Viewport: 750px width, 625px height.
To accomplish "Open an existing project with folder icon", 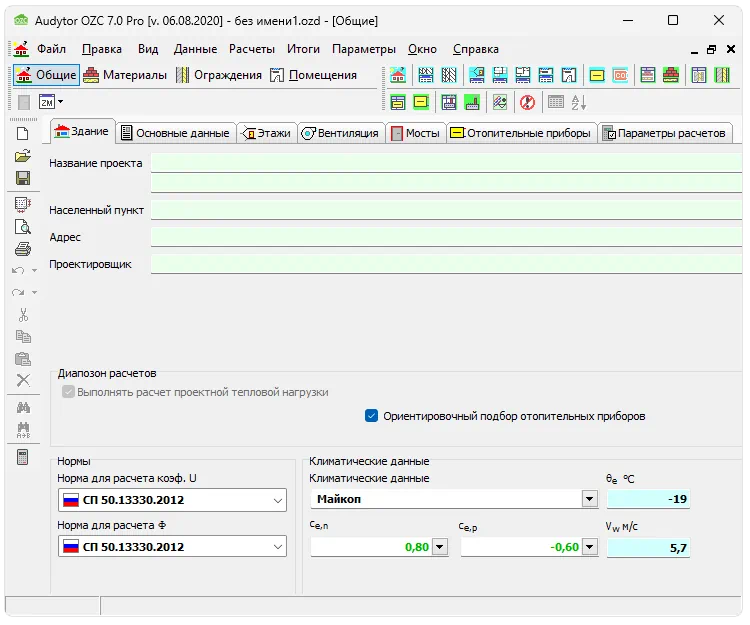I will [x=22, y=156].
